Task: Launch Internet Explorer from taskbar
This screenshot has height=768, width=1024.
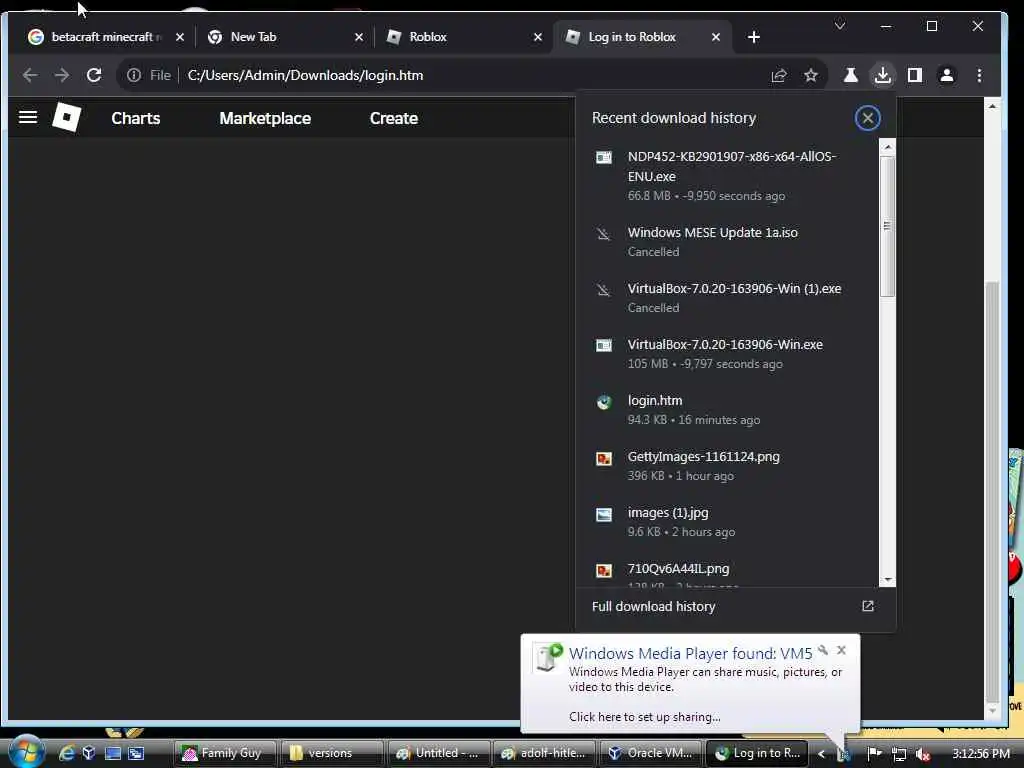Action: (x=66, y=753)
